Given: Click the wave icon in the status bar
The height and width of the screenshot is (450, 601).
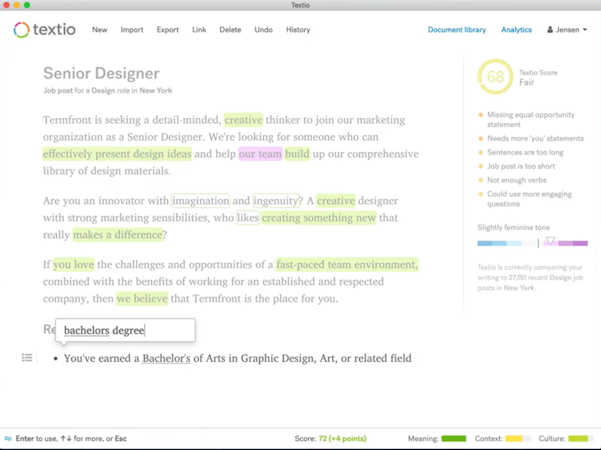Looking at the screenshot, I should 8,438.
